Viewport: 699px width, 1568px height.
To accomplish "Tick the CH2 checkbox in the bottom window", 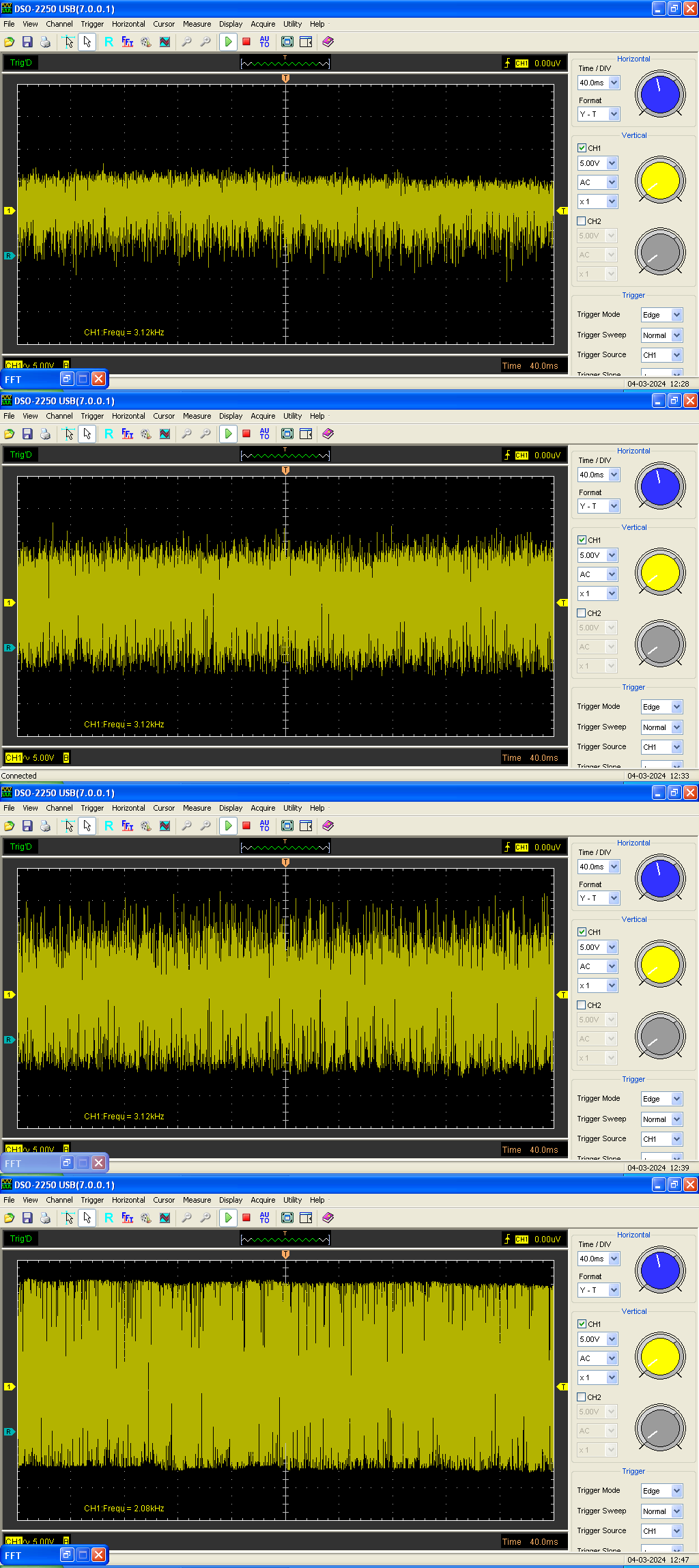I will [x=582, y=1397].
